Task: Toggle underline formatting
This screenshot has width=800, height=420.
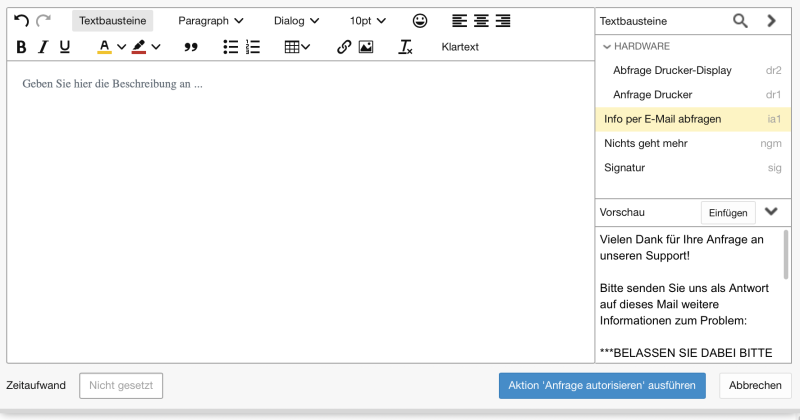Action: click(x=65, y=47)
